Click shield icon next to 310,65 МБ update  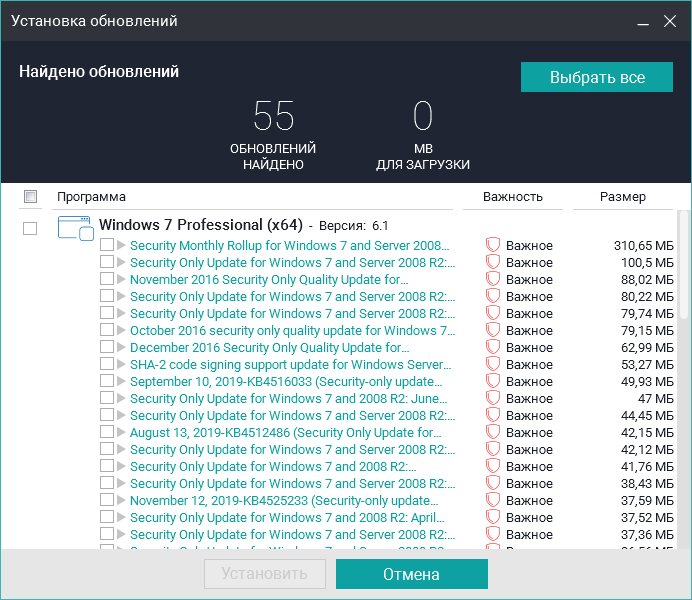(493, 245)
